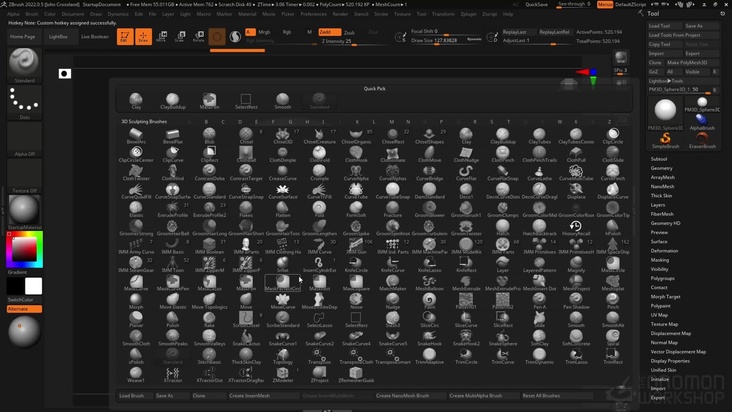Viewport: 732px width, 412px height.
Task: Expand the Polygroups section
Action: point(662,279)
